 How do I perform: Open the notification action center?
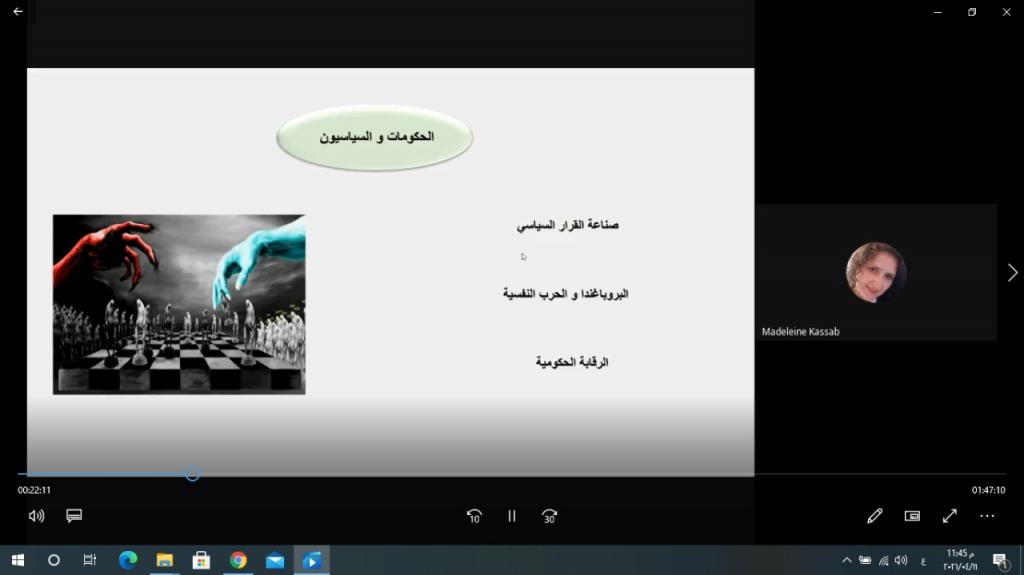click(999, 560)
